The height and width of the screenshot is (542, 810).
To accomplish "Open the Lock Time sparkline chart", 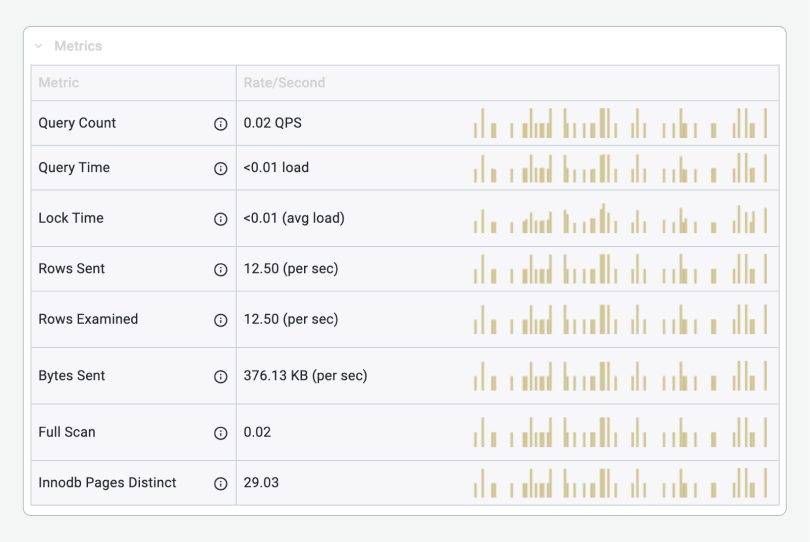I will [620, 219].
